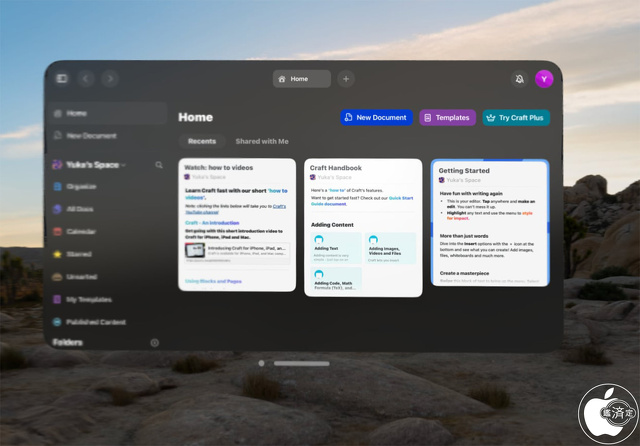640x446 pixels.
Task: Grab the window bar below the window
Action: pos(302,363)
